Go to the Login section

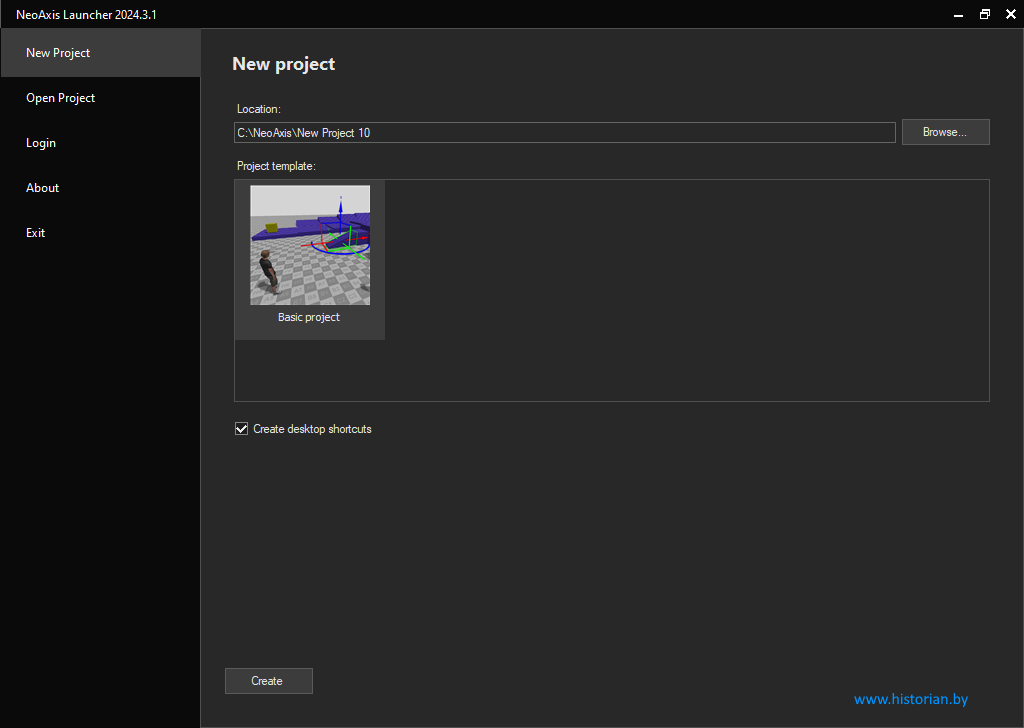[x=41, y=143]
